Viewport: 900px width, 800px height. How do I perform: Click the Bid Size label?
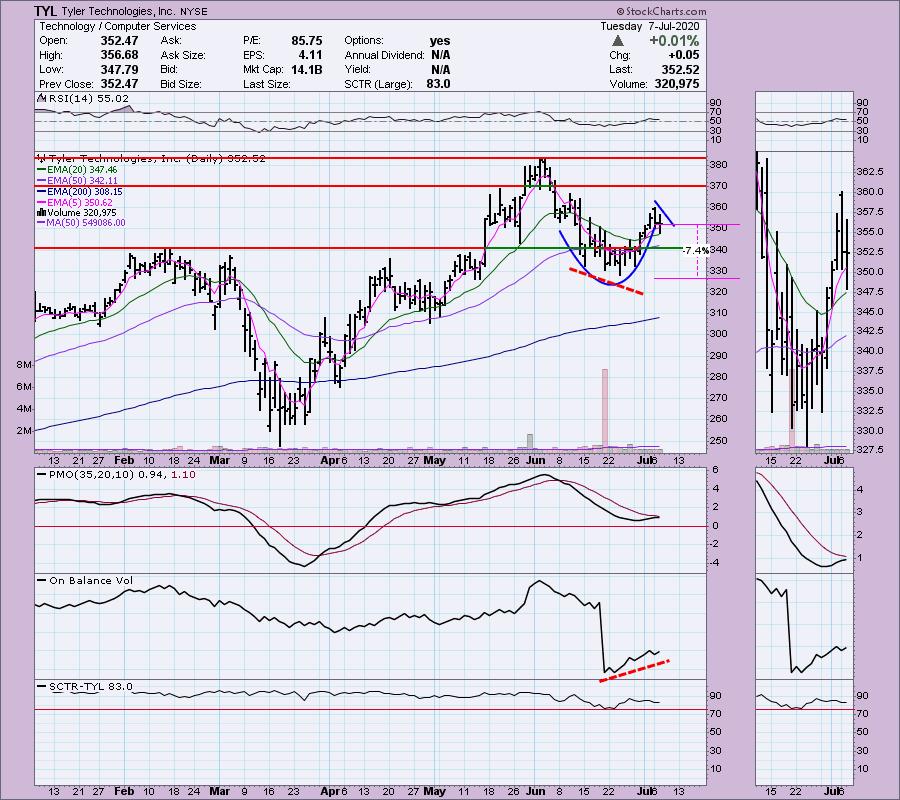point(181,84)
